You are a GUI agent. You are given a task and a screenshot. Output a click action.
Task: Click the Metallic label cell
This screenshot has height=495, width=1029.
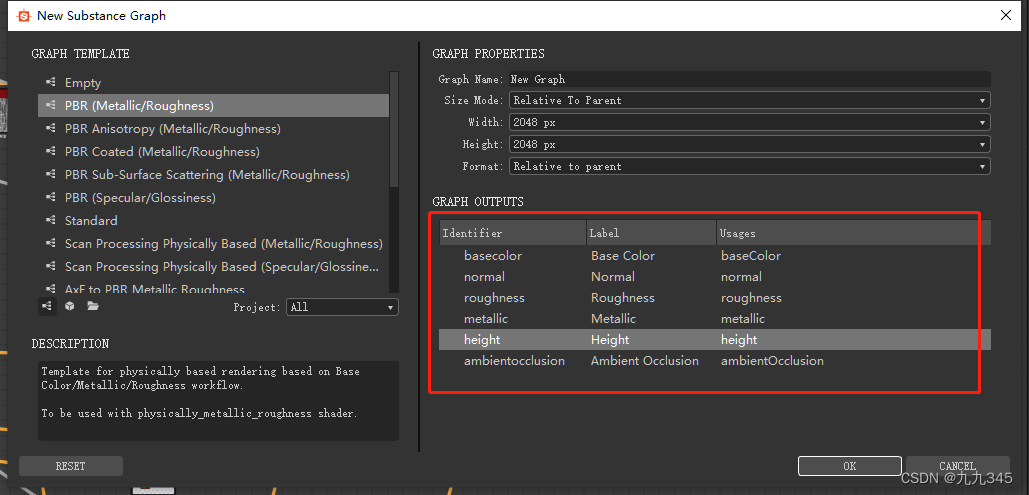pos(613,318)
